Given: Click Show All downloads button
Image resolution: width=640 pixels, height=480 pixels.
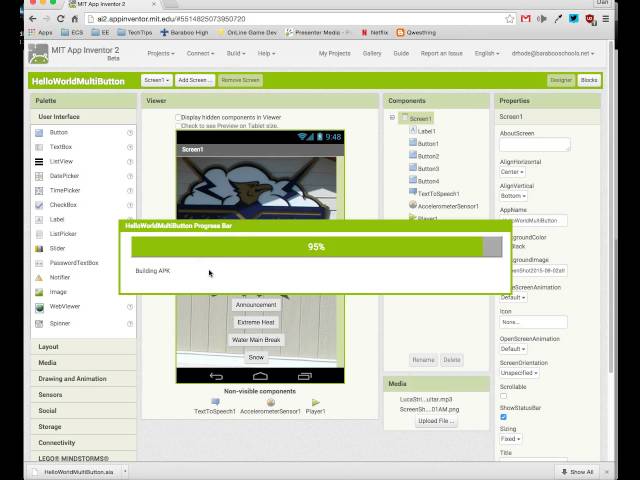Looking at the screenshot, I should click(578, 472).
